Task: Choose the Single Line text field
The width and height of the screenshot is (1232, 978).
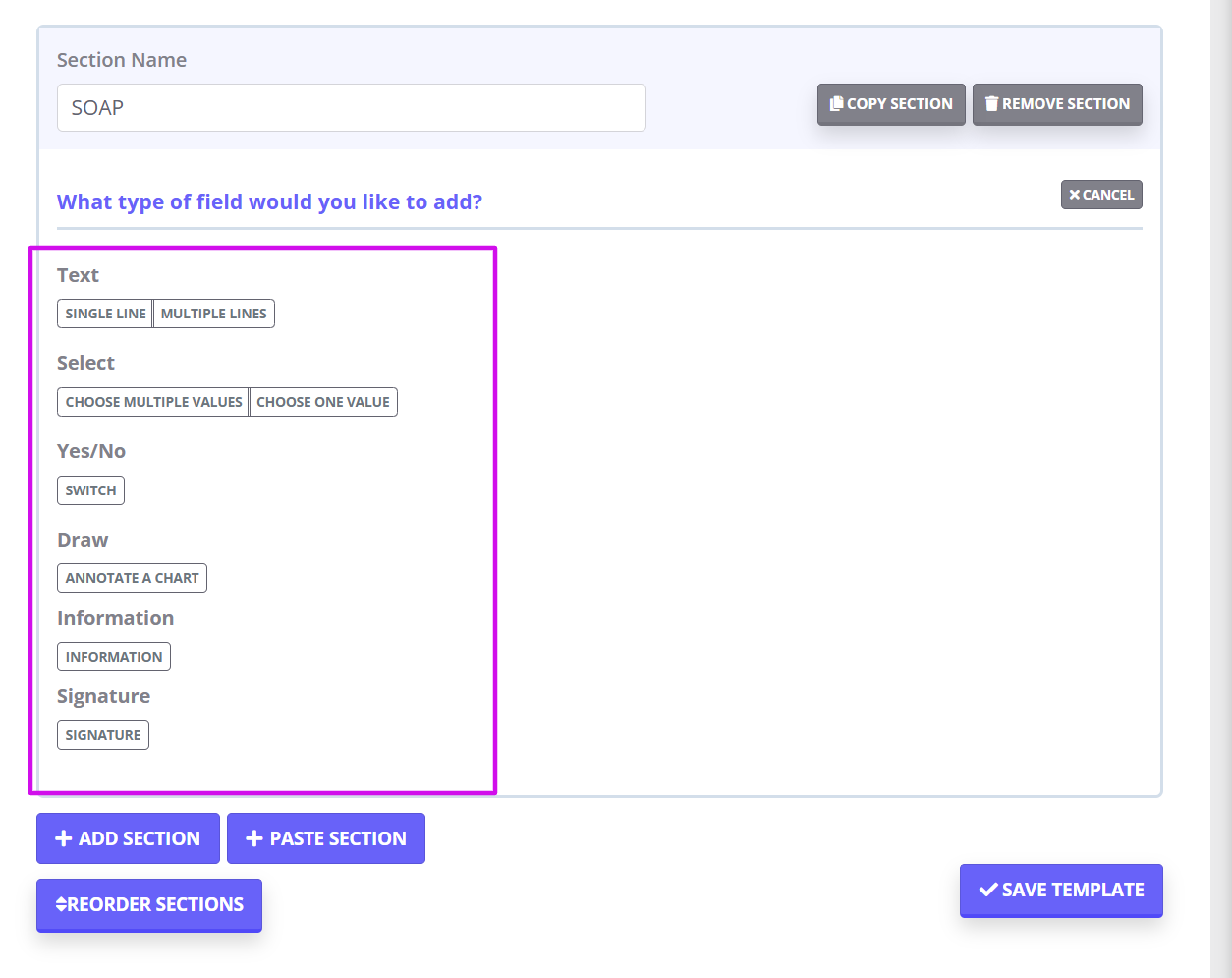Action: pos(105,314)
